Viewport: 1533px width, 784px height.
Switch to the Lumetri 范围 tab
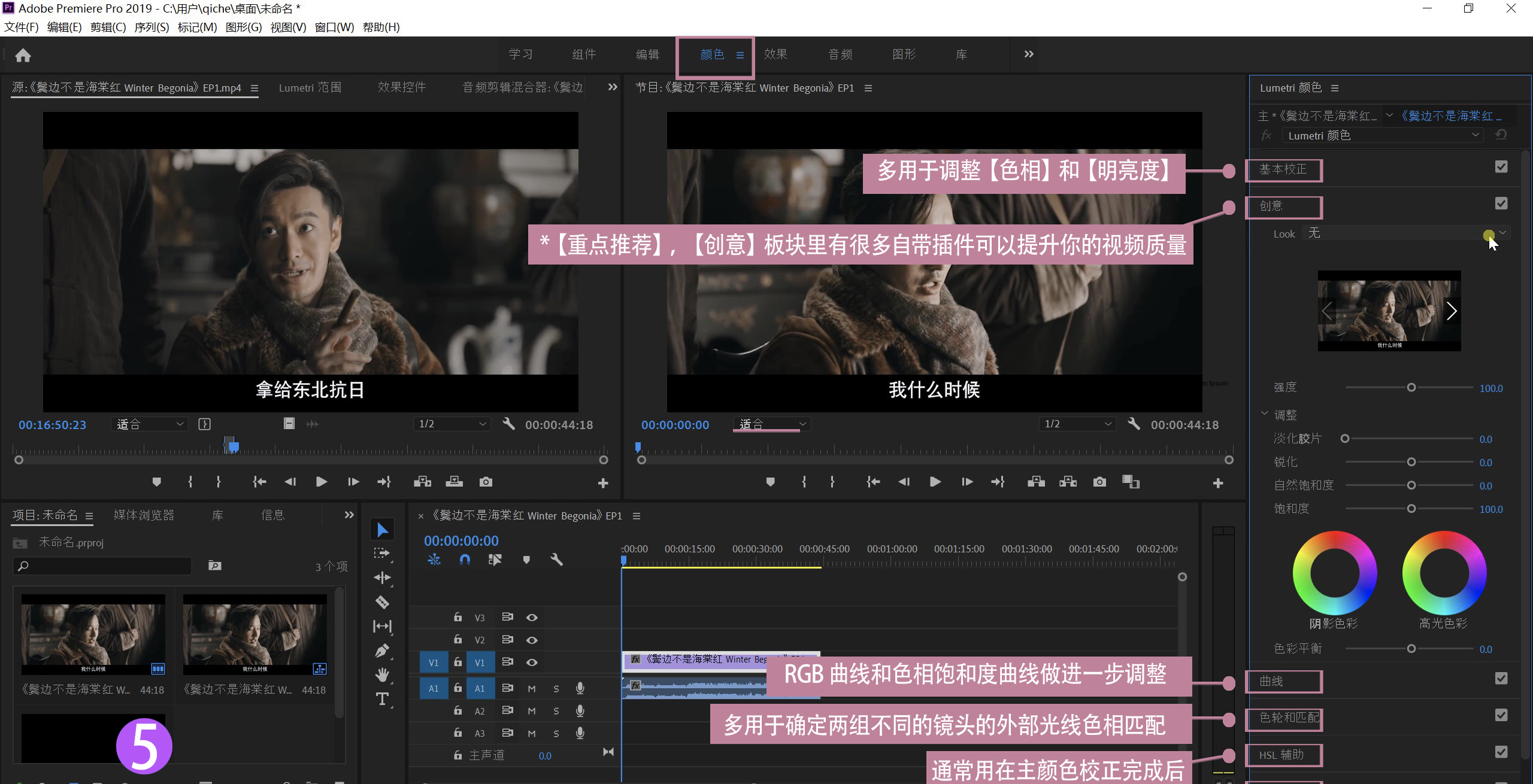(310, 87)
